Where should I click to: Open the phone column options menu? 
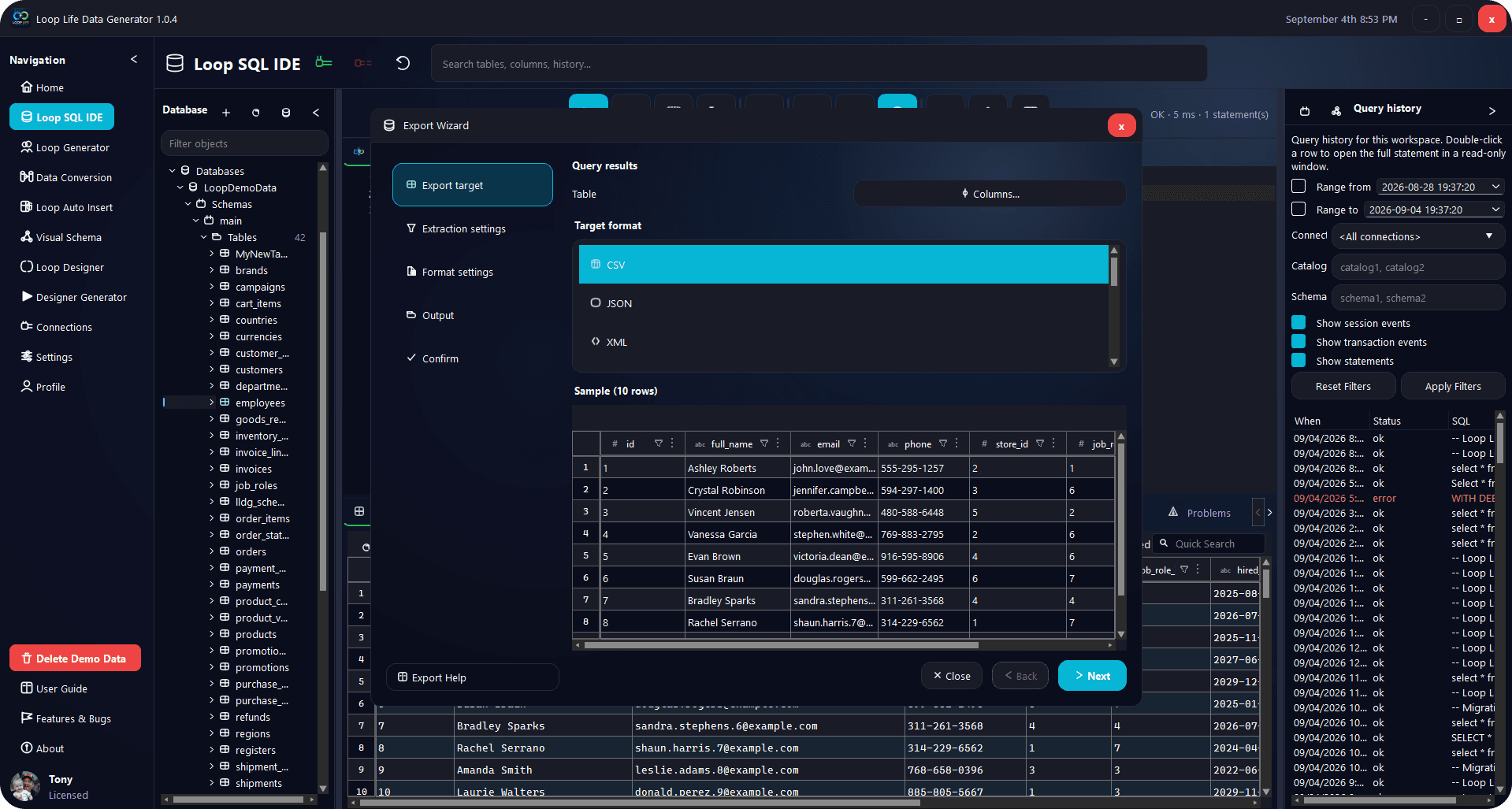(x=957, y=443)
